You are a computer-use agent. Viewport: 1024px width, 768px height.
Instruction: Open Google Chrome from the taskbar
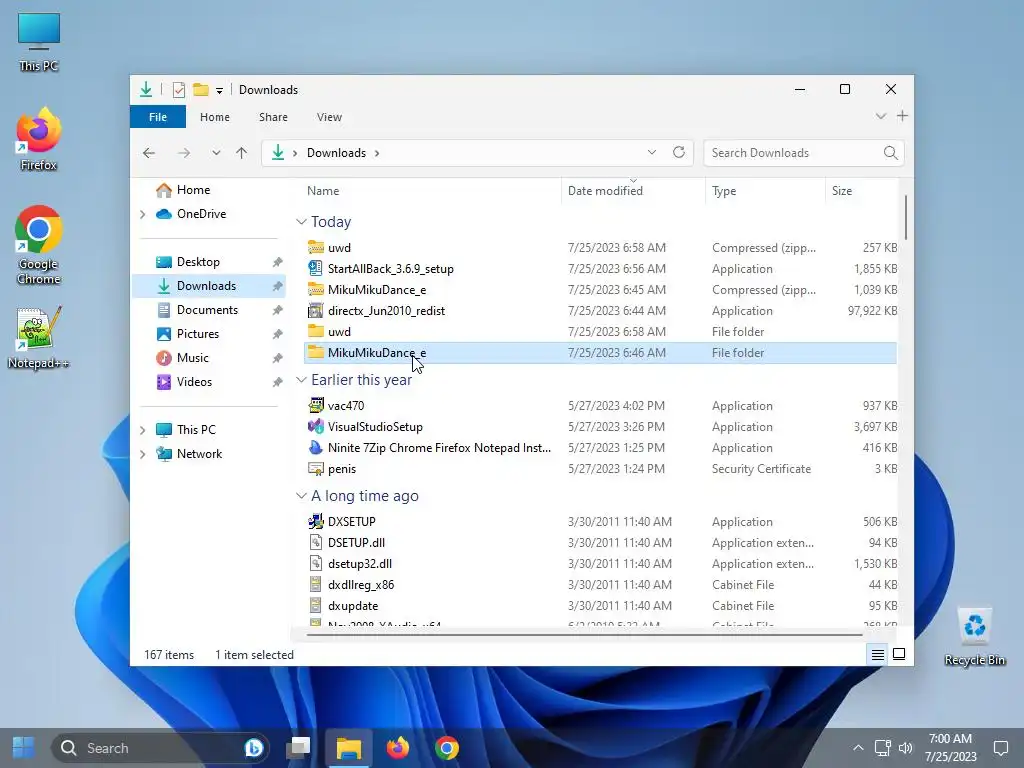click(x=447, y=748)
